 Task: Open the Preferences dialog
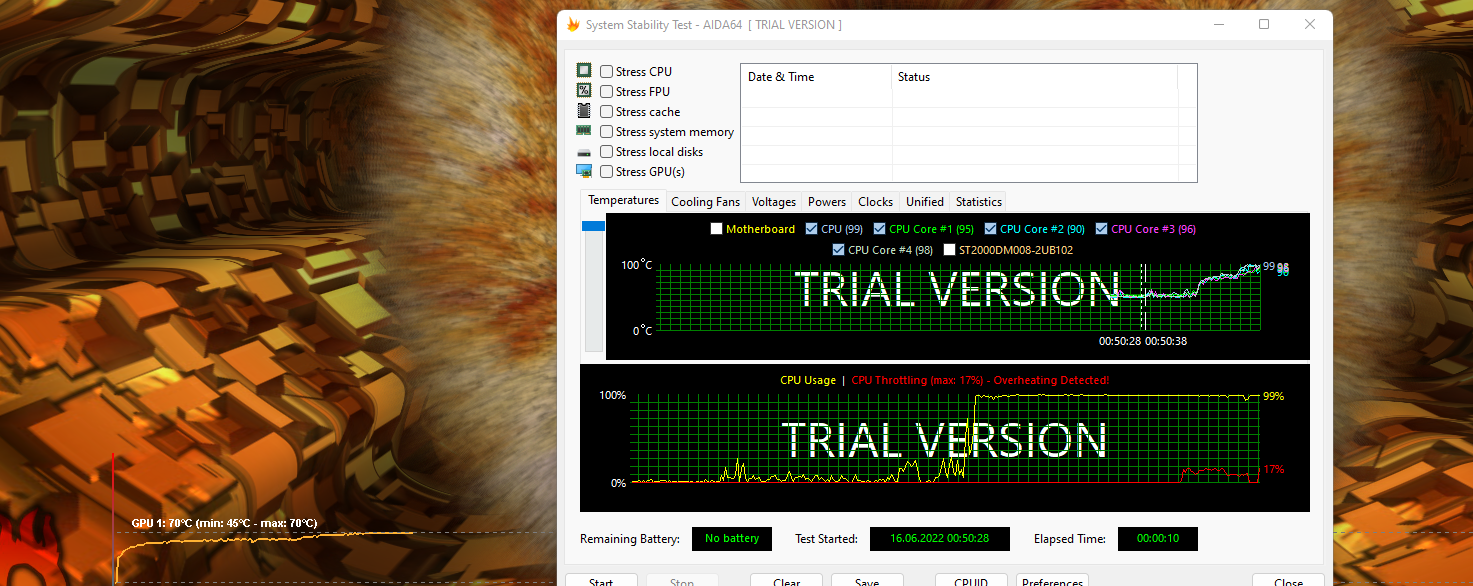pyautogui.click(x=1052, y=580)
